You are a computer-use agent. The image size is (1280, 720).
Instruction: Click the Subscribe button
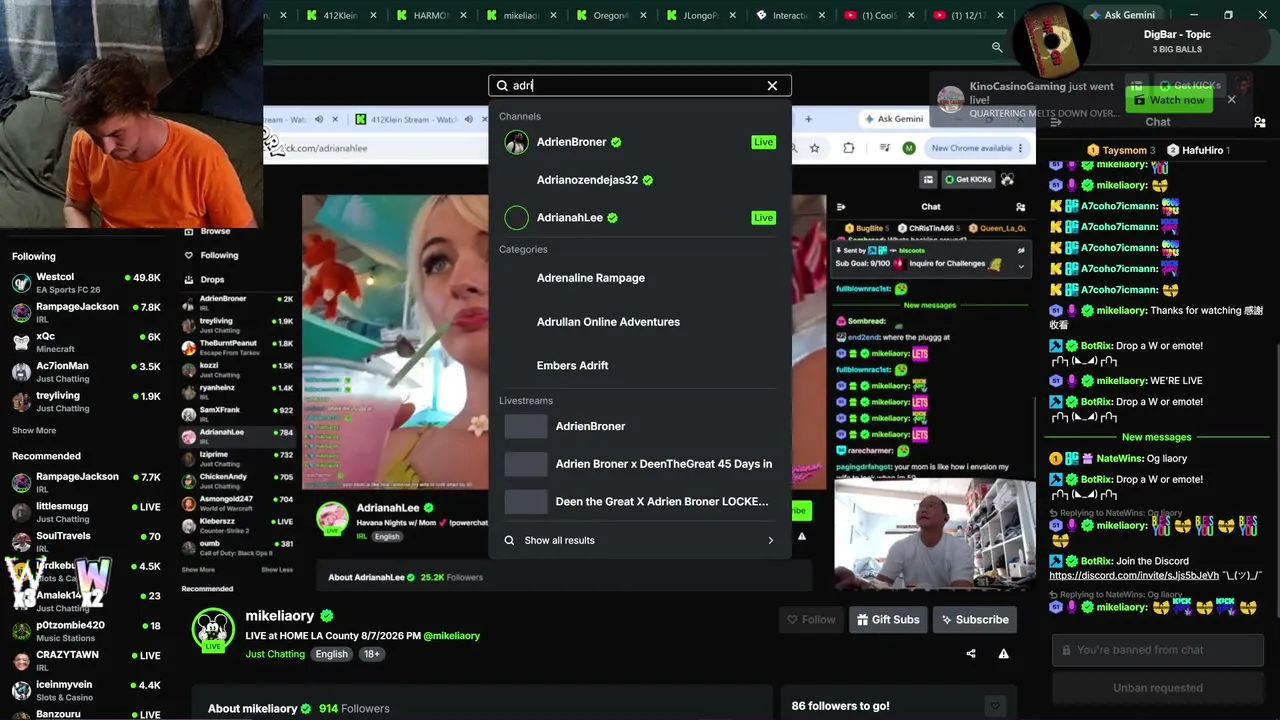(x=974, y=620)
